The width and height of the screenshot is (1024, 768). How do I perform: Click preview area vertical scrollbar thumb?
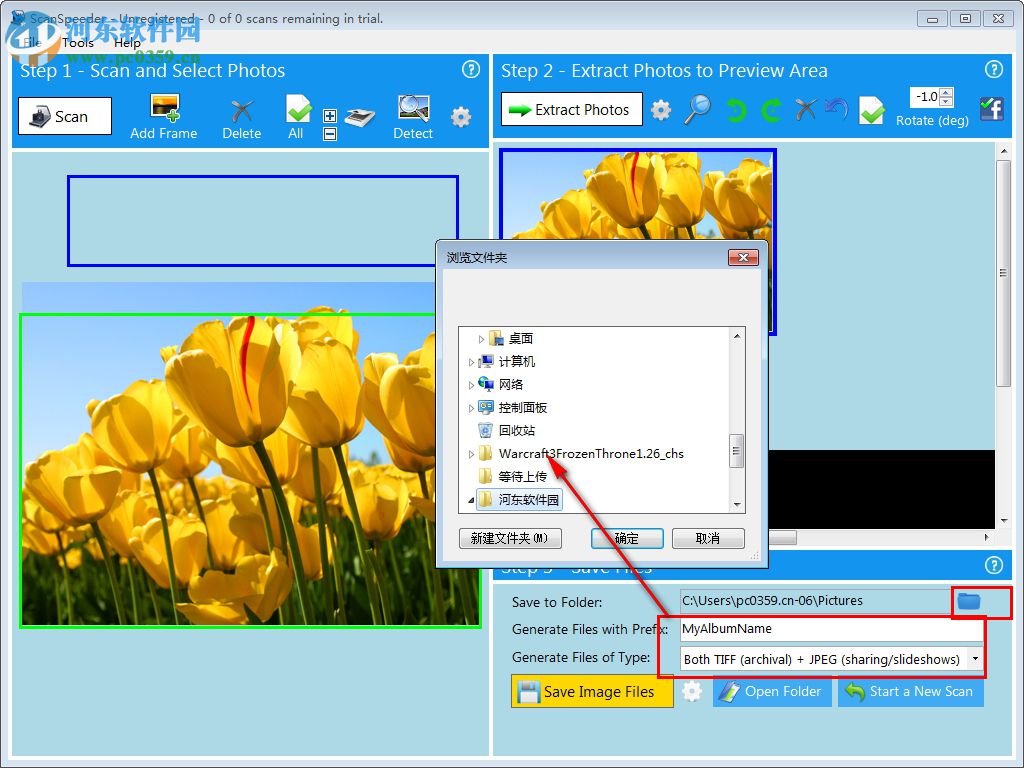click(1004, 273)
